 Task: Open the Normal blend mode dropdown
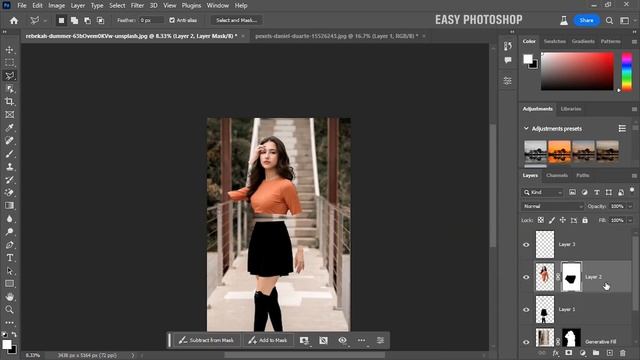(553, 207)
